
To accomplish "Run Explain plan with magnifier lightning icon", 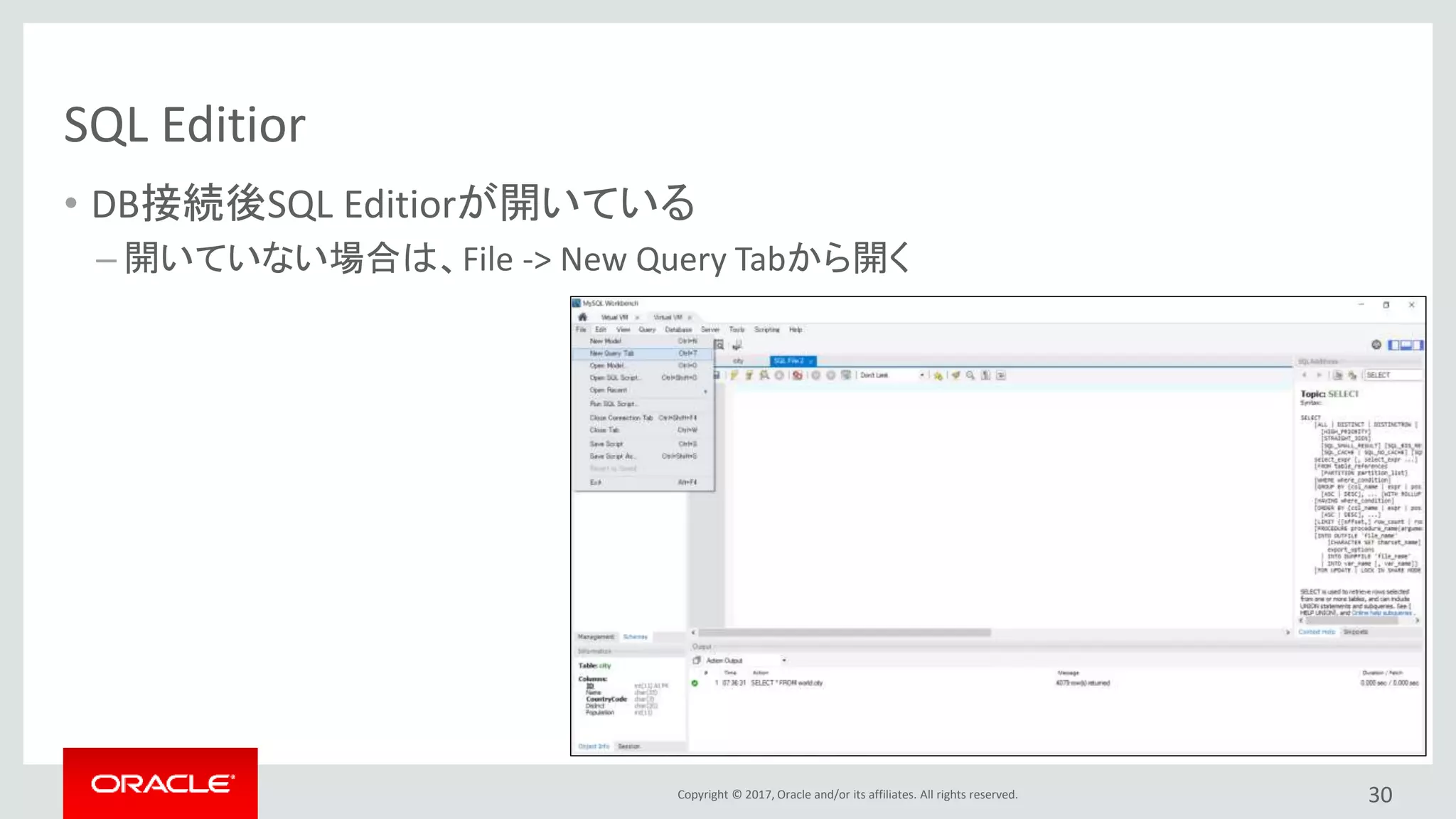I will coord(764,375).
